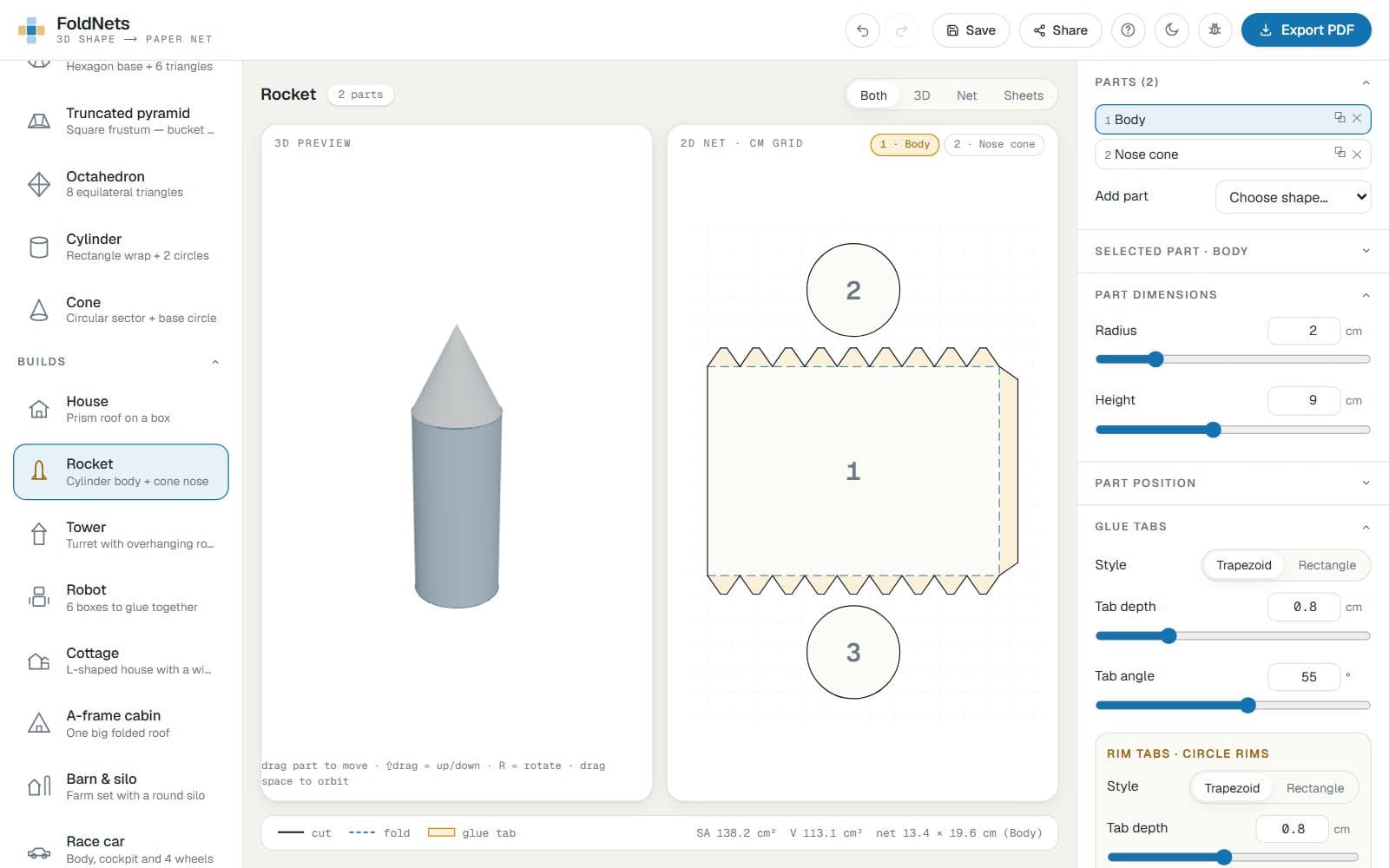
Task: Toggle dark mode moon icon
Action: click(x=1171, y=30)
